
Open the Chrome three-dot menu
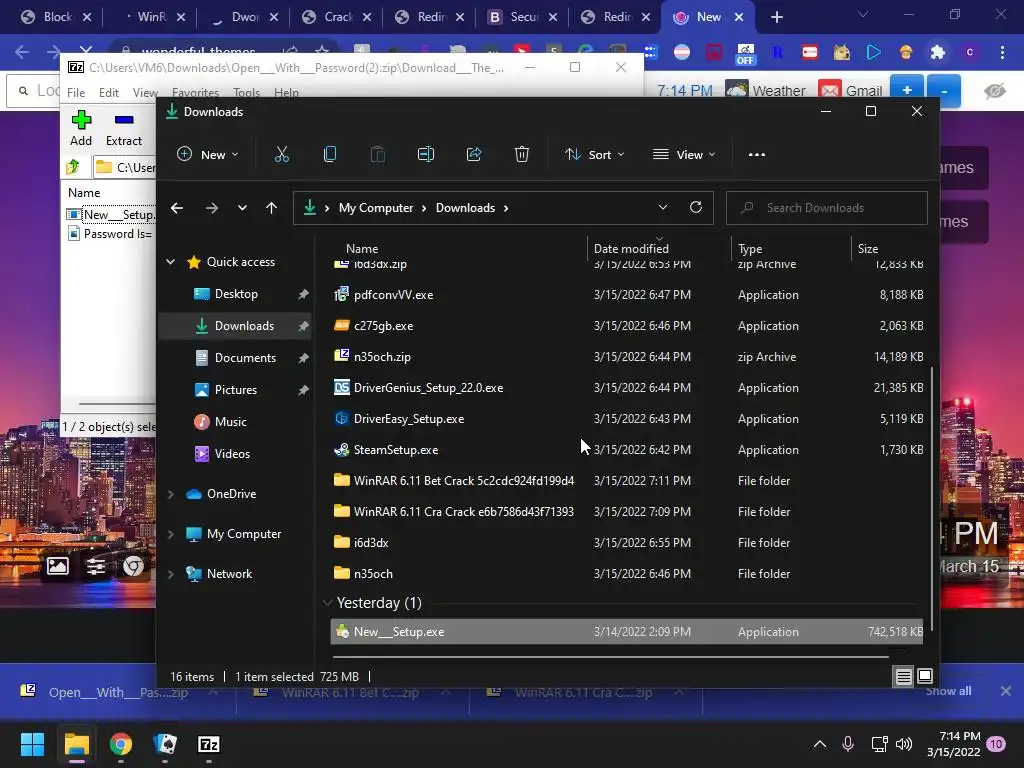(1002, 52)
